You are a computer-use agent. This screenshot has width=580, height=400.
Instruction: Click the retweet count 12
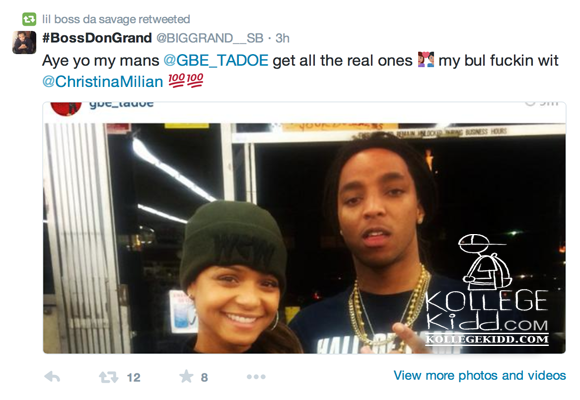(134, 377)
